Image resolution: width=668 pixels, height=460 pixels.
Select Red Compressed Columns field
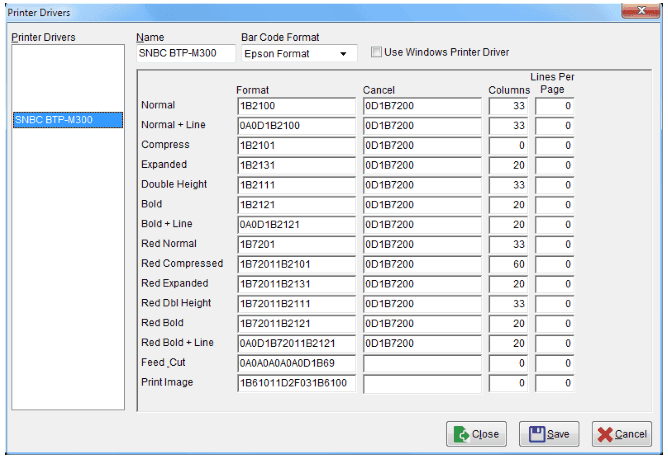[509, 263]
